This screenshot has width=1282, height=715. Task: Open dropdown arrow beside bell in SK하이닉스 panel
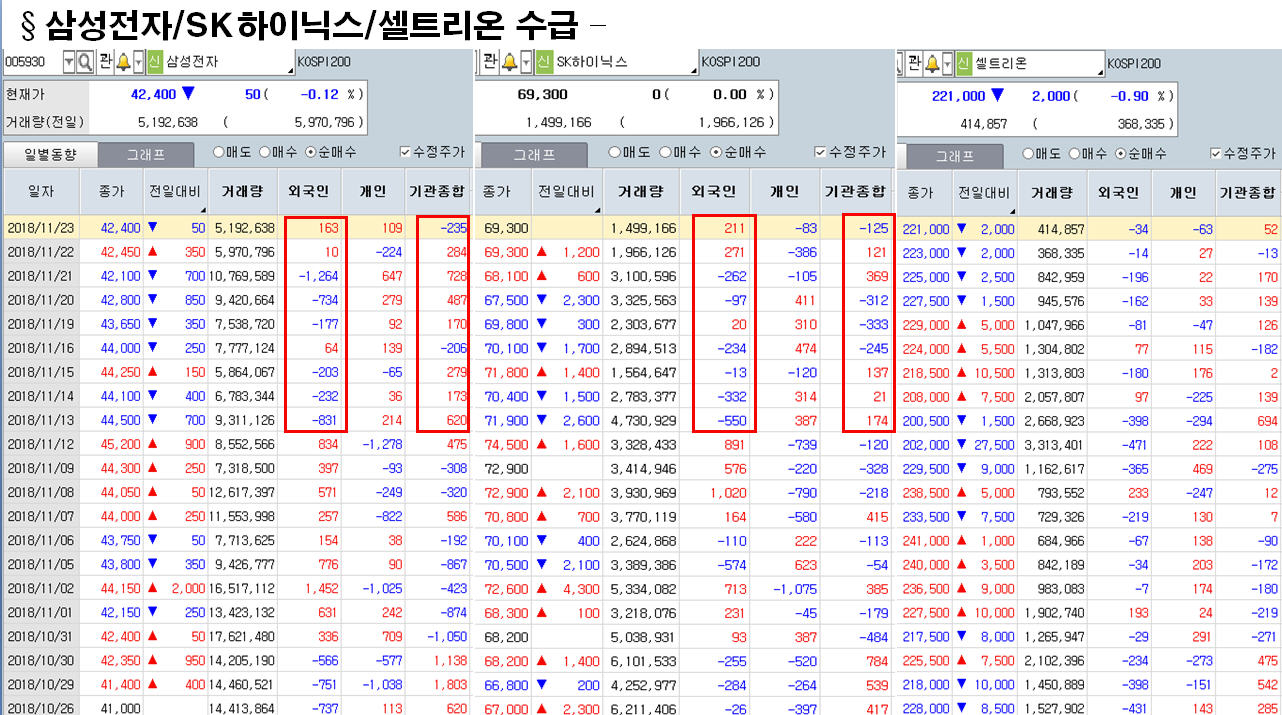coord(524,62)
